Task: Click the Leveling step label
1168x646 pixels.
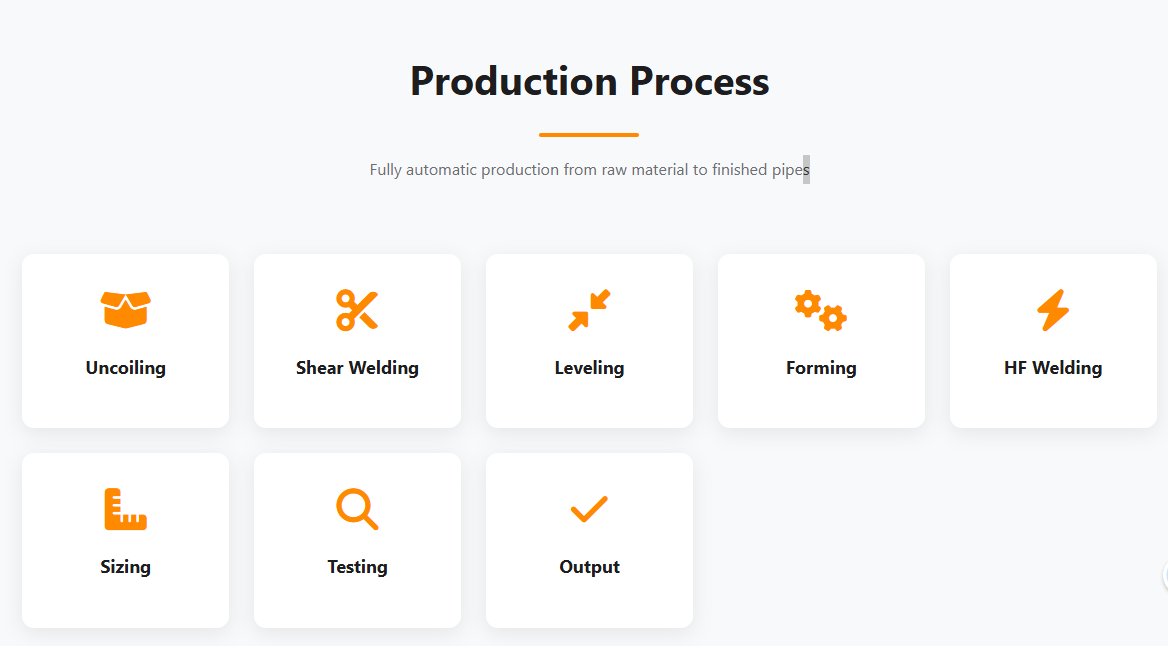Action: click(x=589, y=368)
